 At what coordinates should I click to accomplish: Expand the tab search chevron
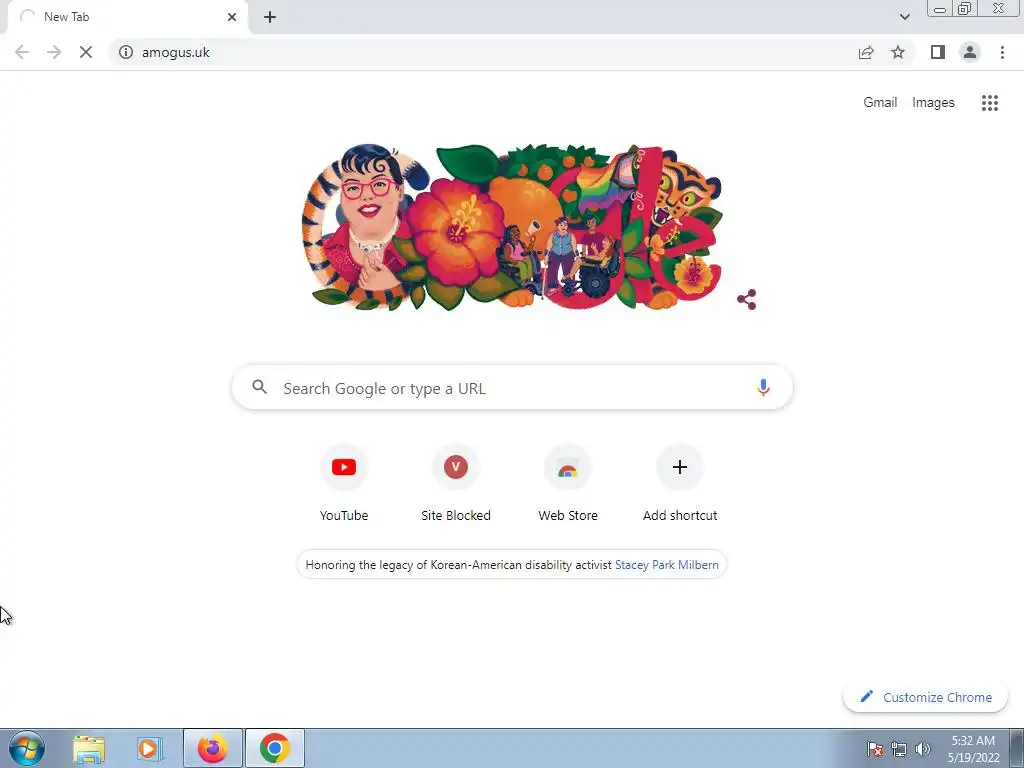point(904,17)
